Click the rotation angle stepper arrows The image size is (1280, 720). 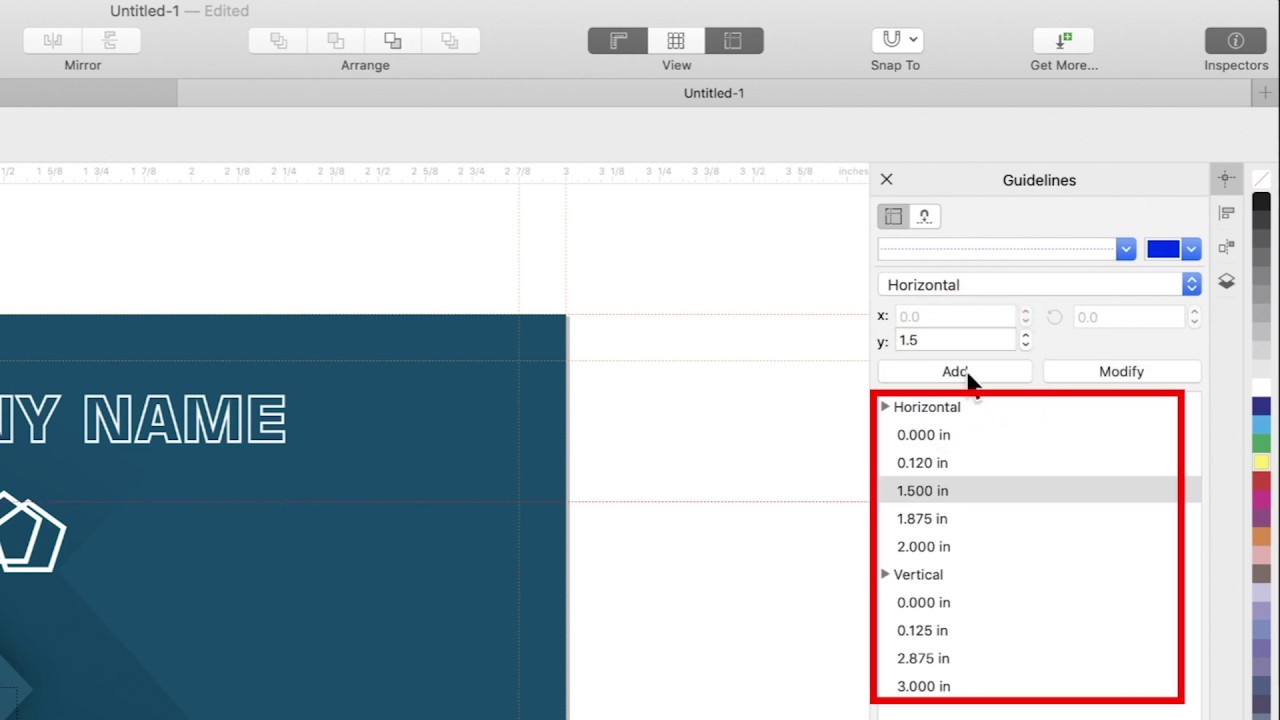pos(1194,316)
